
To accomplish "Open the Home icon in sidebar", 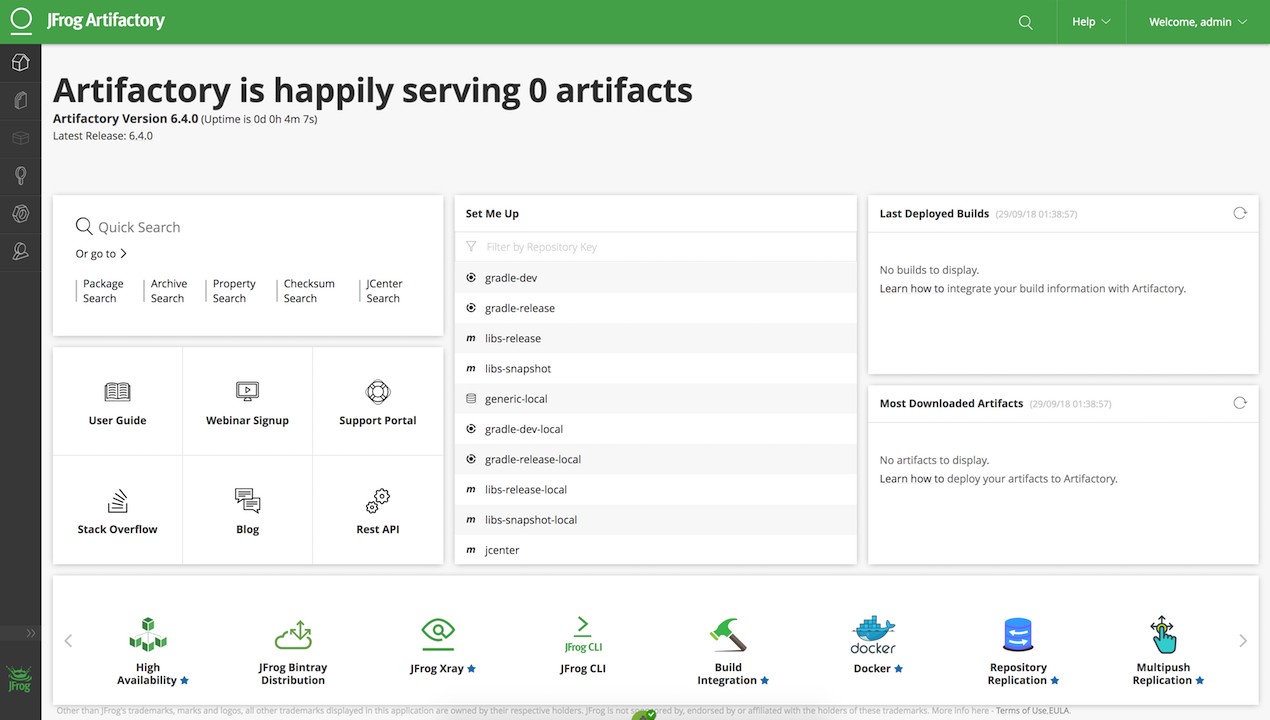I will point(20,63).
